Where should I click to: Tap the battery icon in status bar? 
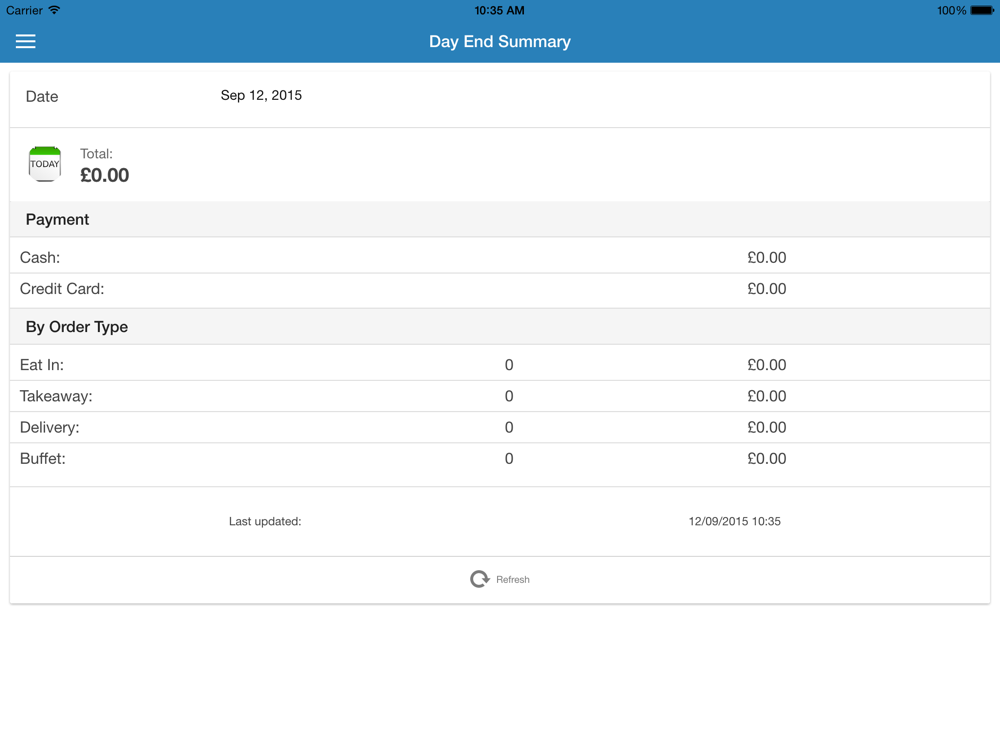tap(981, 10)
